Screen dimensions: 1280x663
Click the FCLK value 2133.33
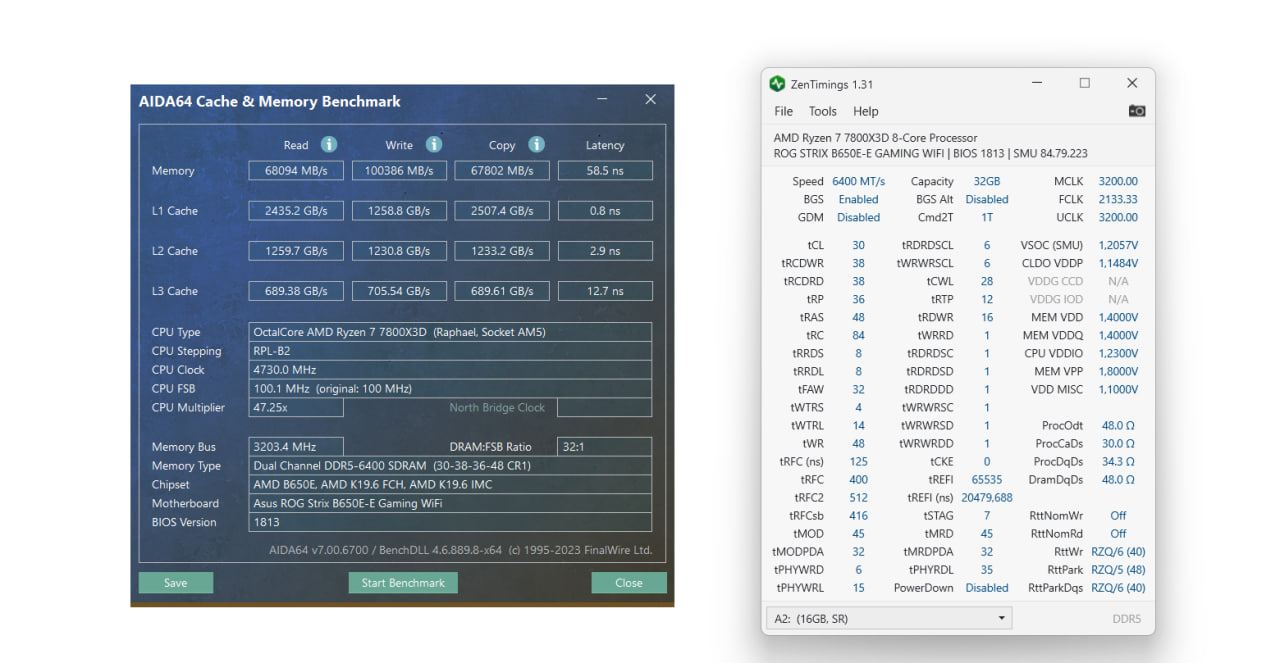[1118, 200]
